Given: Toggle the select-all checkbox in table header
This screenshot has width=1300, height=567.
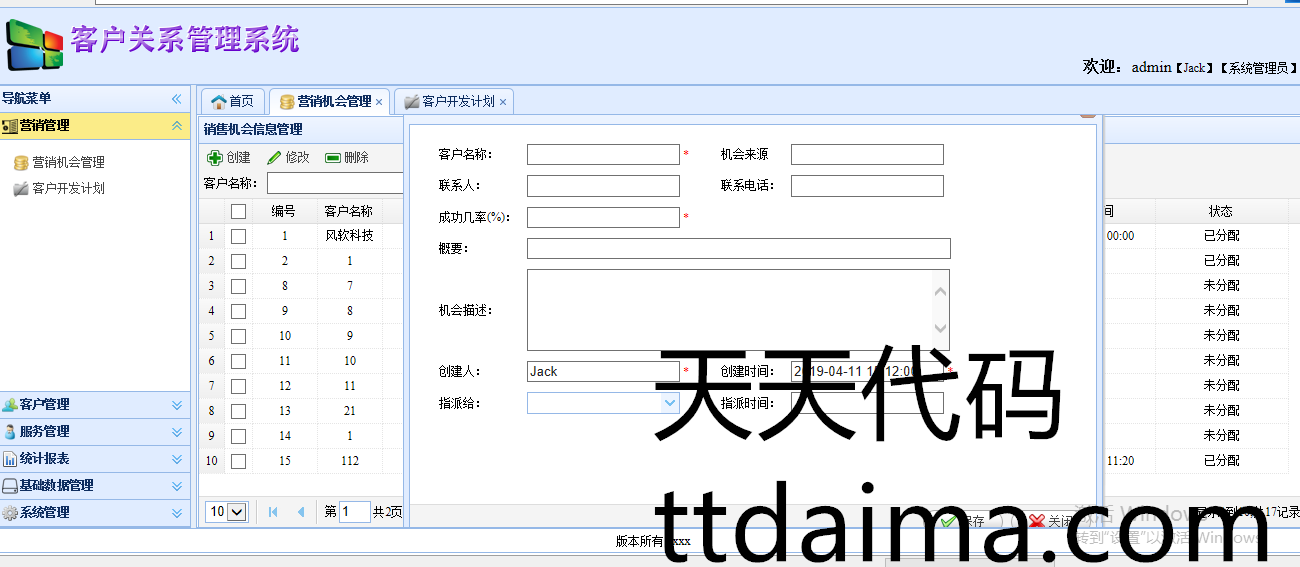Looking at the screenshot, I should click(238, 211).
